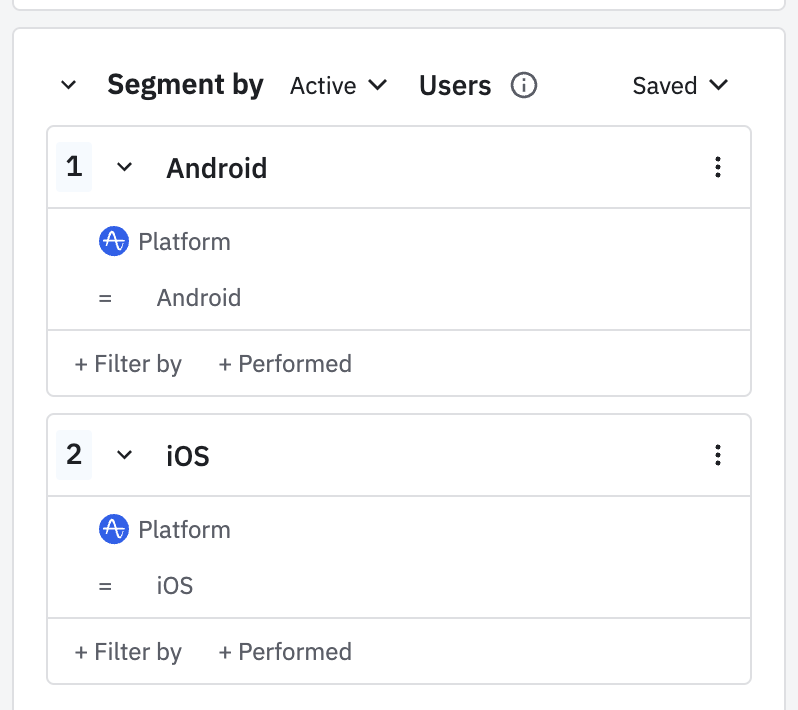This screenshot has width=798, height=710.
Task: Open the Active users type dropdown
Action: [338, 86]
